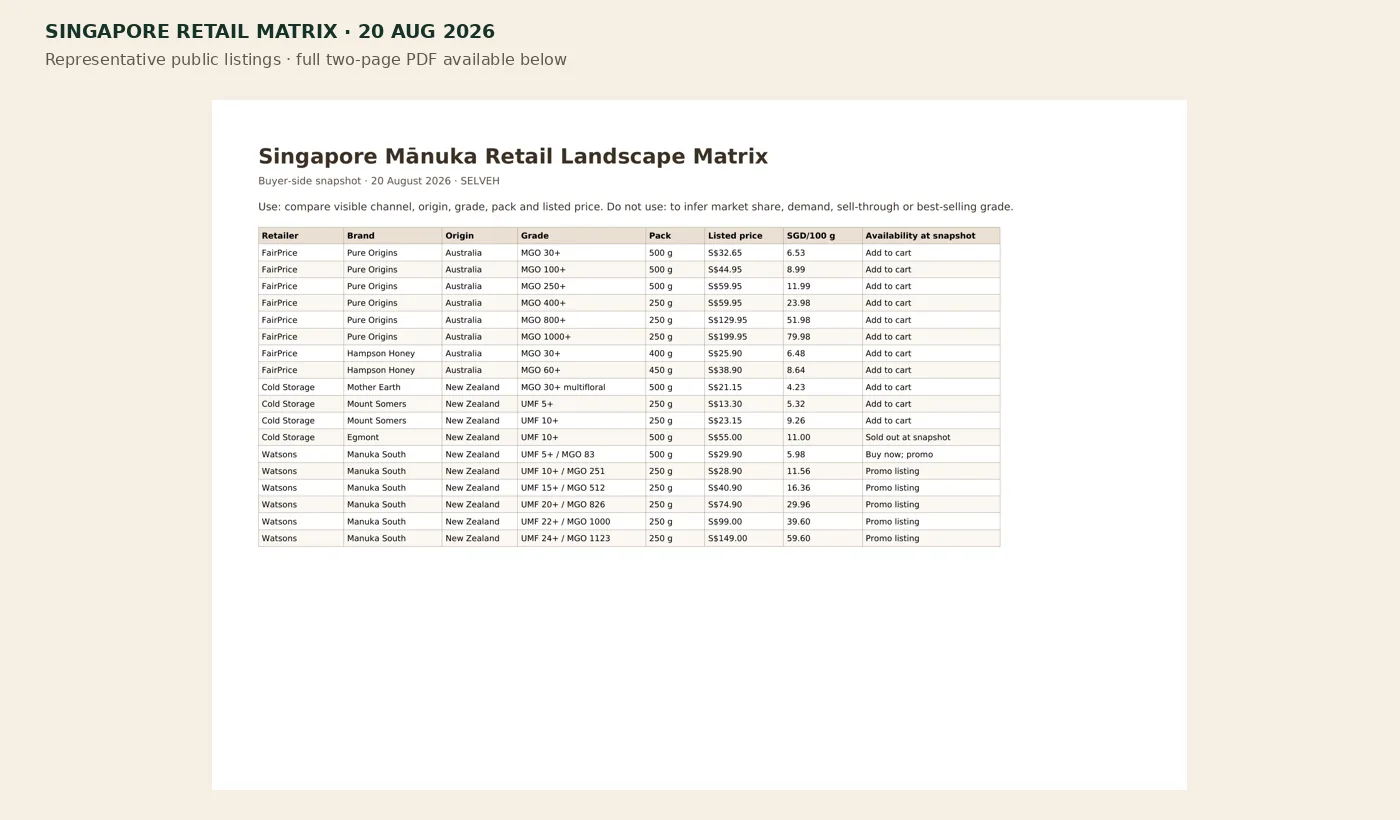Image resolution: width=1400 pixels, height=820 pixels.
Task: Select the 'MGO 60+' grade cell
Action: pyautogui.click(x=581, y=370)
